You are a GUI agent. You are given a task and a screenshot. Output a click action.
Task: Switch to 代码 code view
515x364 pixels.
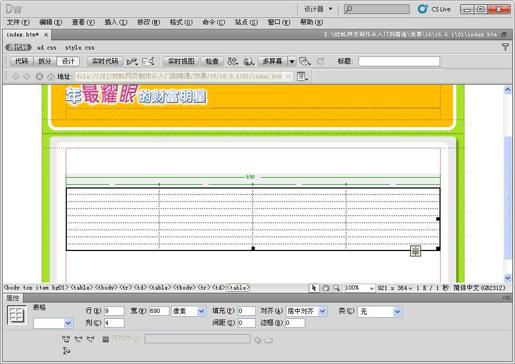tap(21, 61)
